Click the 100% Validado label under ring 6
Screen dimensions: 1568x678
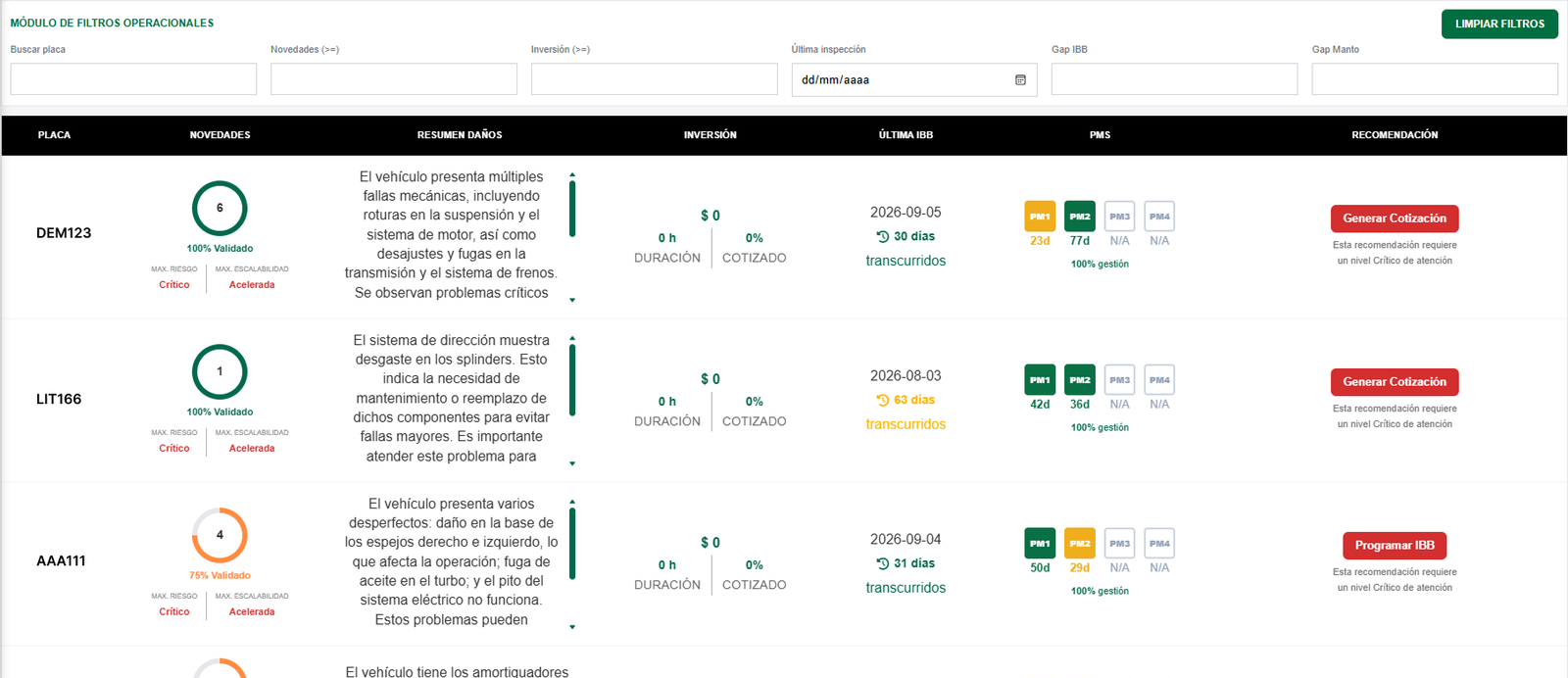click(x=220, y=249)
